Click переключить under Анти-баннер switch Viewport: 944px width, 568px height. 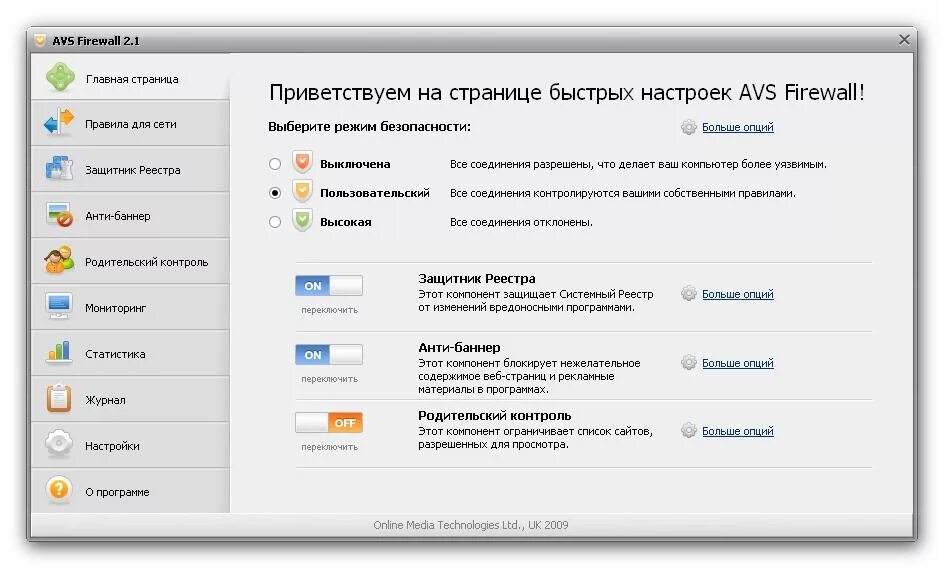(x=329, y=378)
